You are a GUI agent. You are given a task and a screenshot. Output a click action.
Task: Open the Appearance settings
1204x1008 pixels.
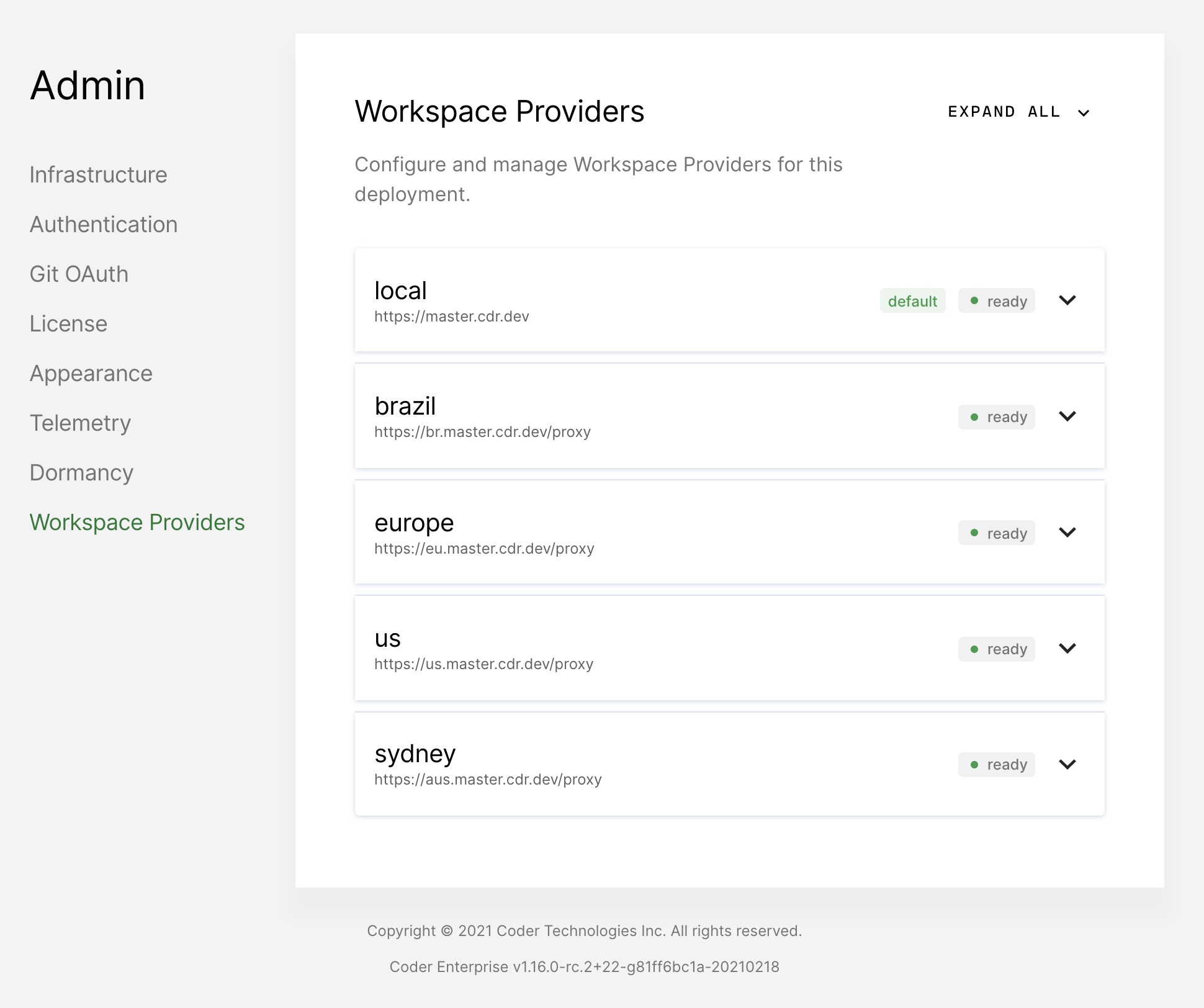coord(91,373)
